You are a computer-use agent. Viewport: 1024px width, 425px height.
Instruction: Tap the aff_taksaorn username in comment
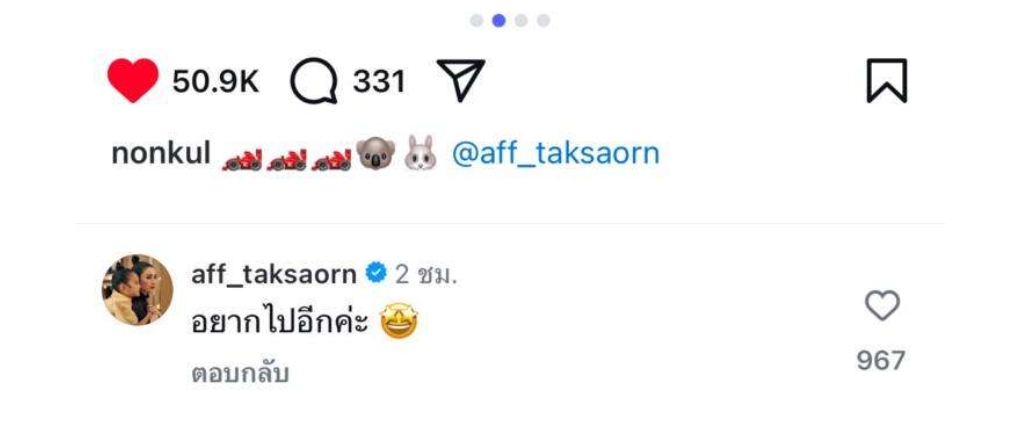tap(274, 275)
